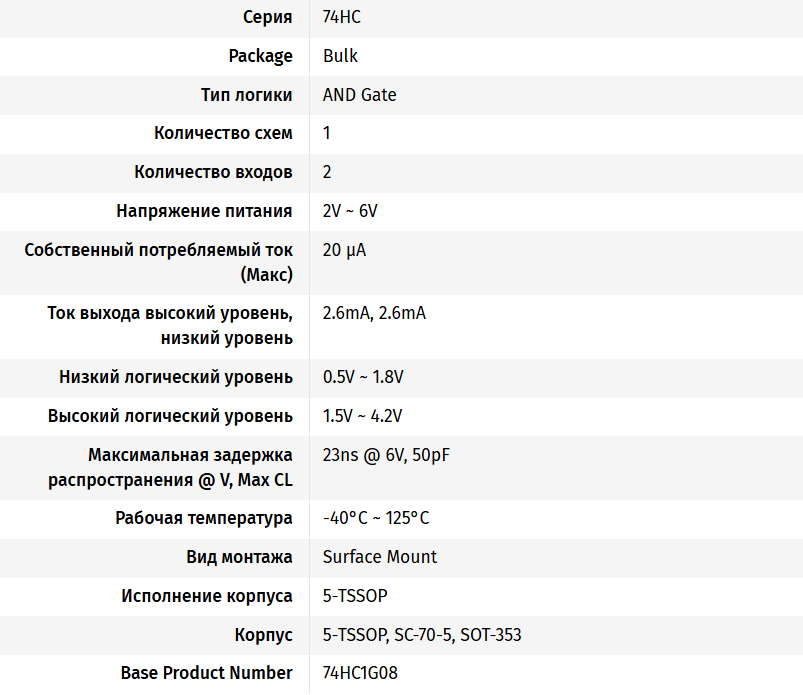Click the Серия row label
Screen dimensions: 803x695
(267, 17)
